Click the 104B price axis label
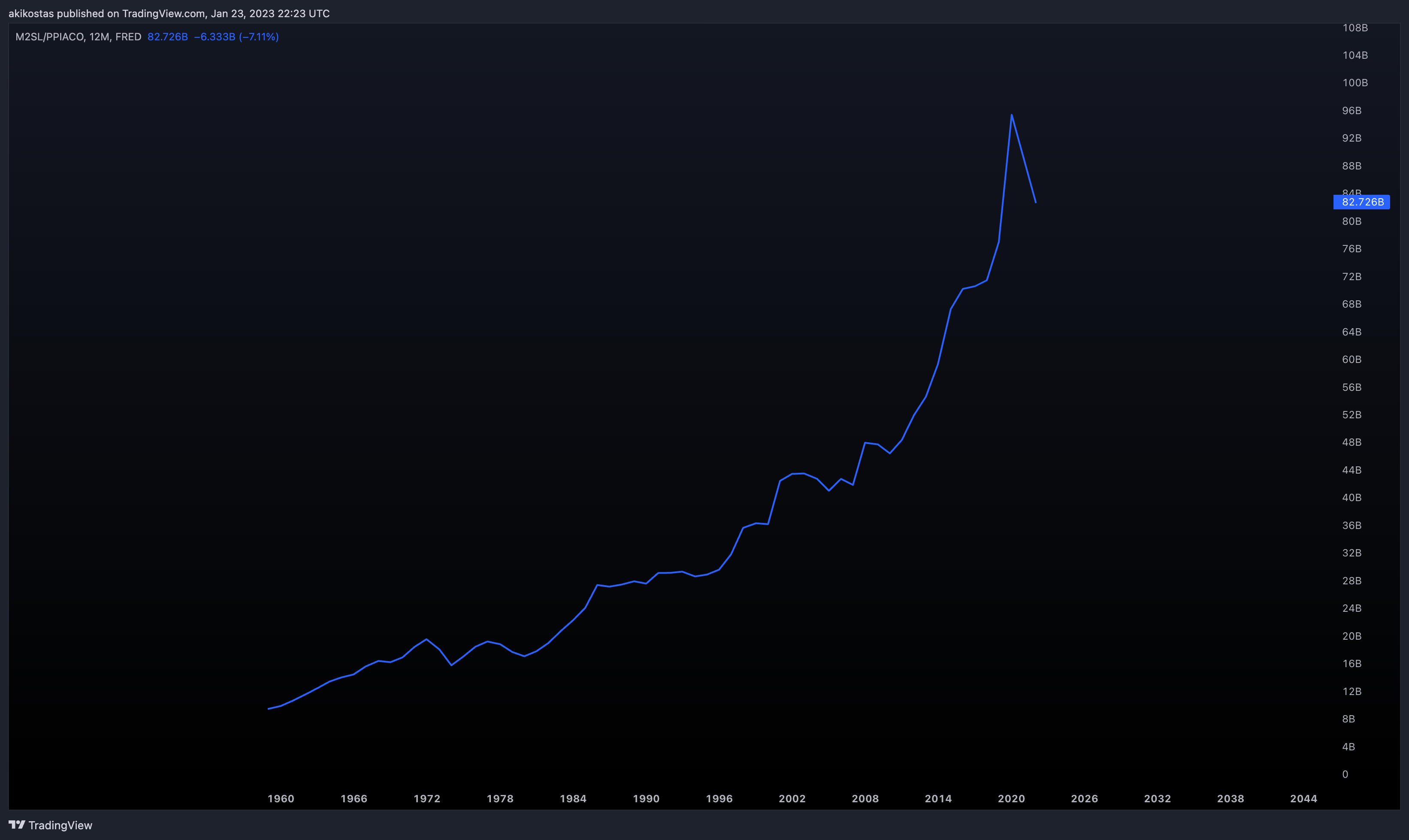1409x840 pixels. [1355, 55]
